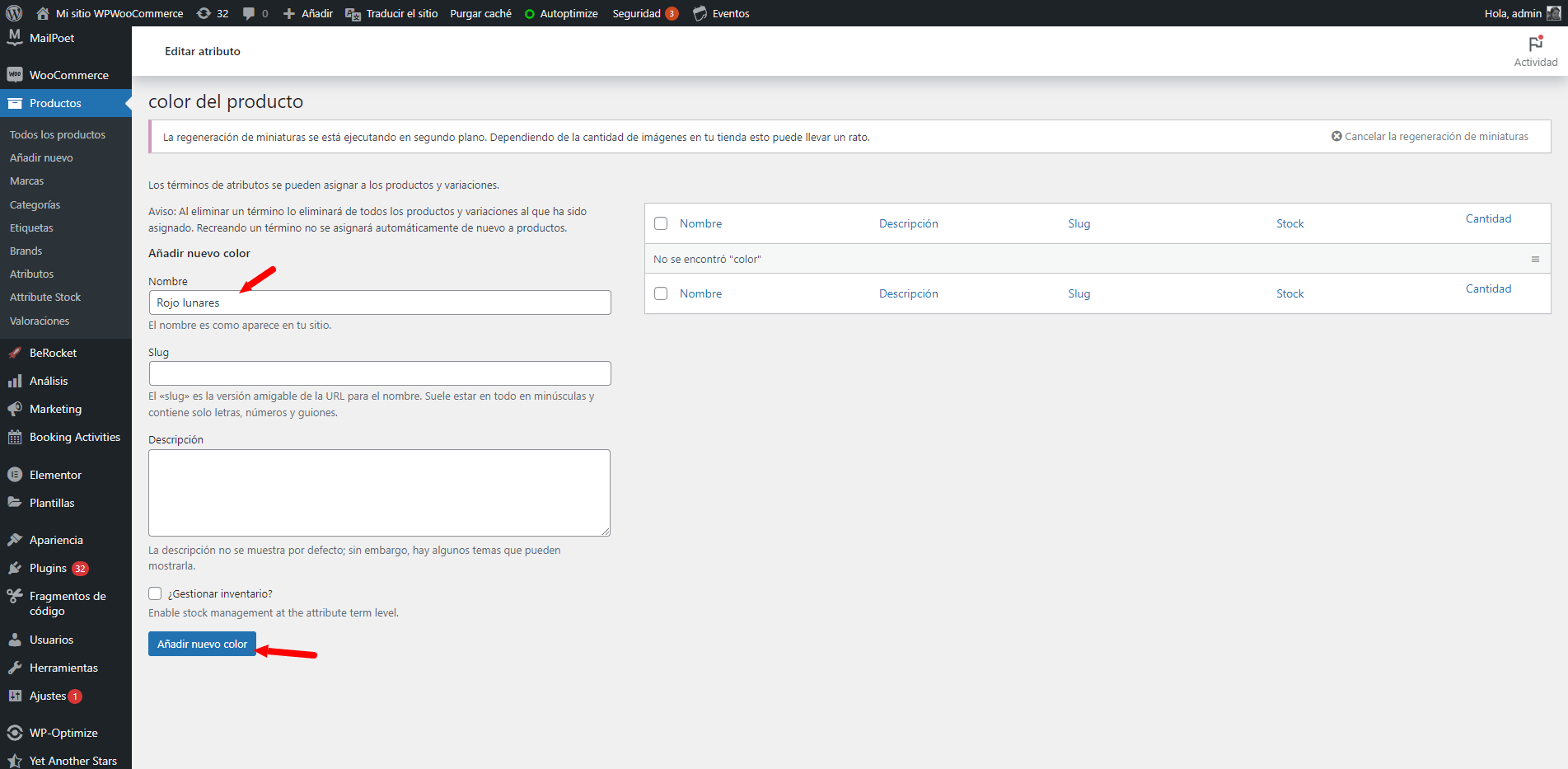
Task: Open the admin avatar picture
Action: coord(1554,13)
